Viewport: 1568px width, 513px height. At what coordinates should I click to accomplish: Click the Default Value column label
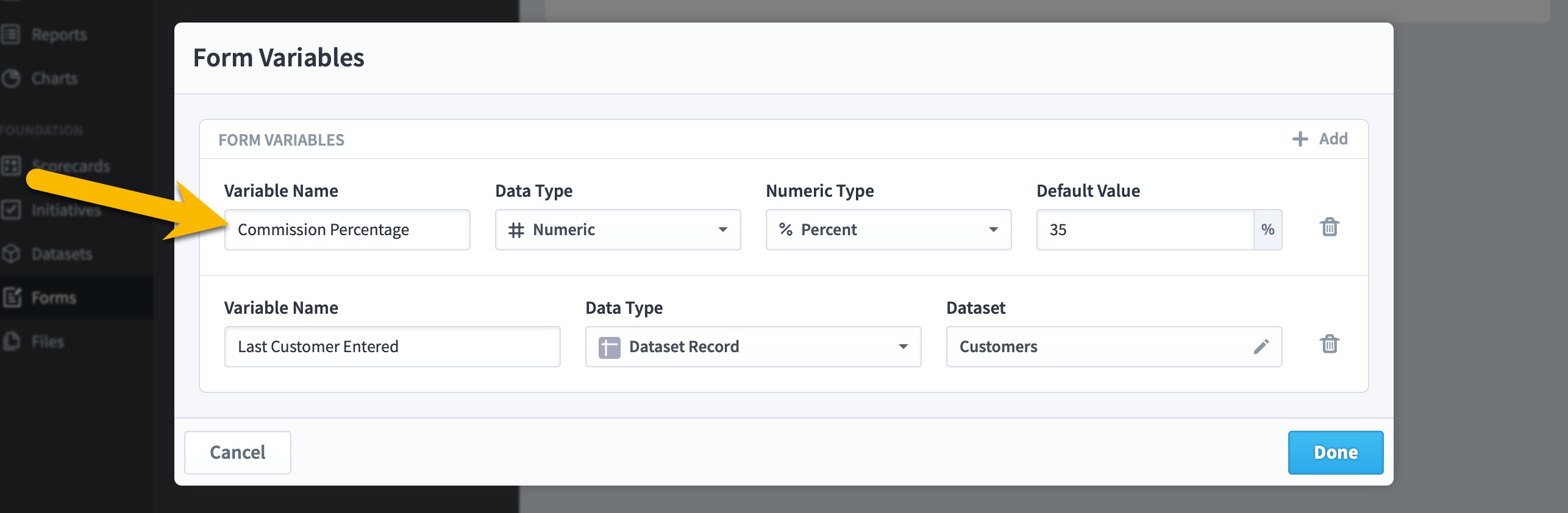pyautogui.click(x=1088, y=191)
